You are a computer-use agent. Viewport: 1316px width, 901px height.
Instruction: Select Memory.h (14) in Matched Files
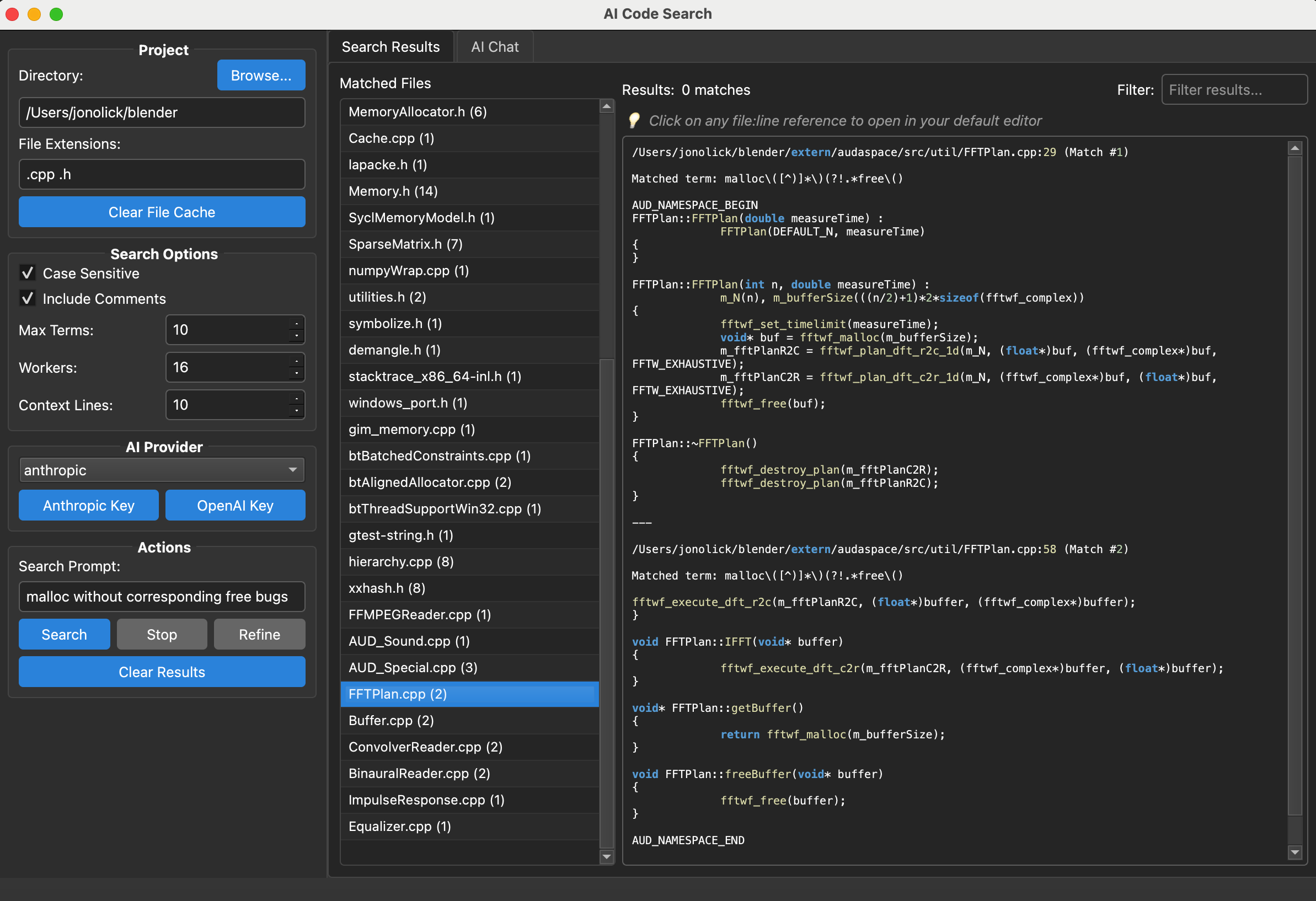coord(393,191)
